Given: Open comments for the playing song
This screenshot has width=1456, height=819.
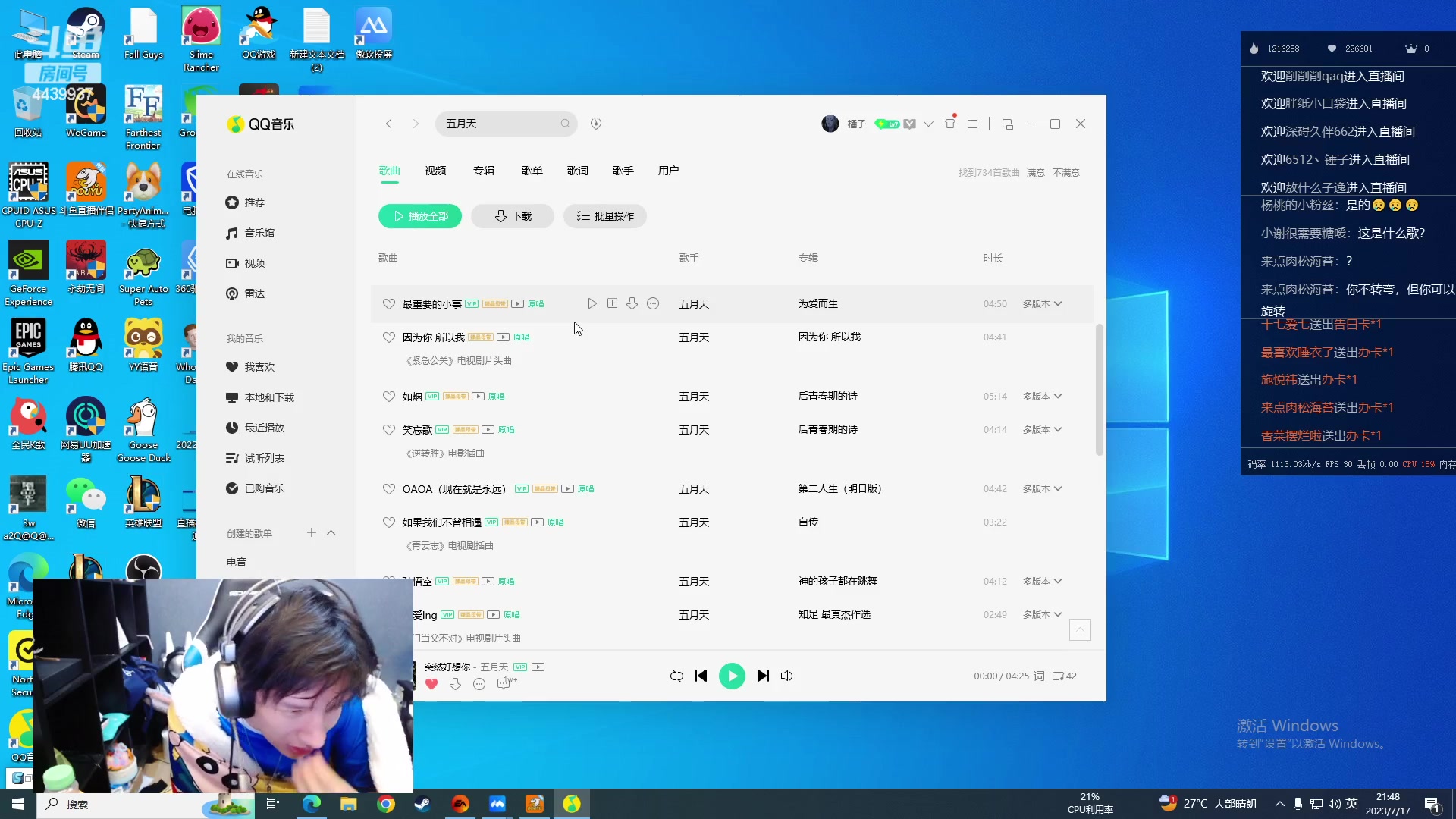Looking at the screenshot, I should [506, 683].
